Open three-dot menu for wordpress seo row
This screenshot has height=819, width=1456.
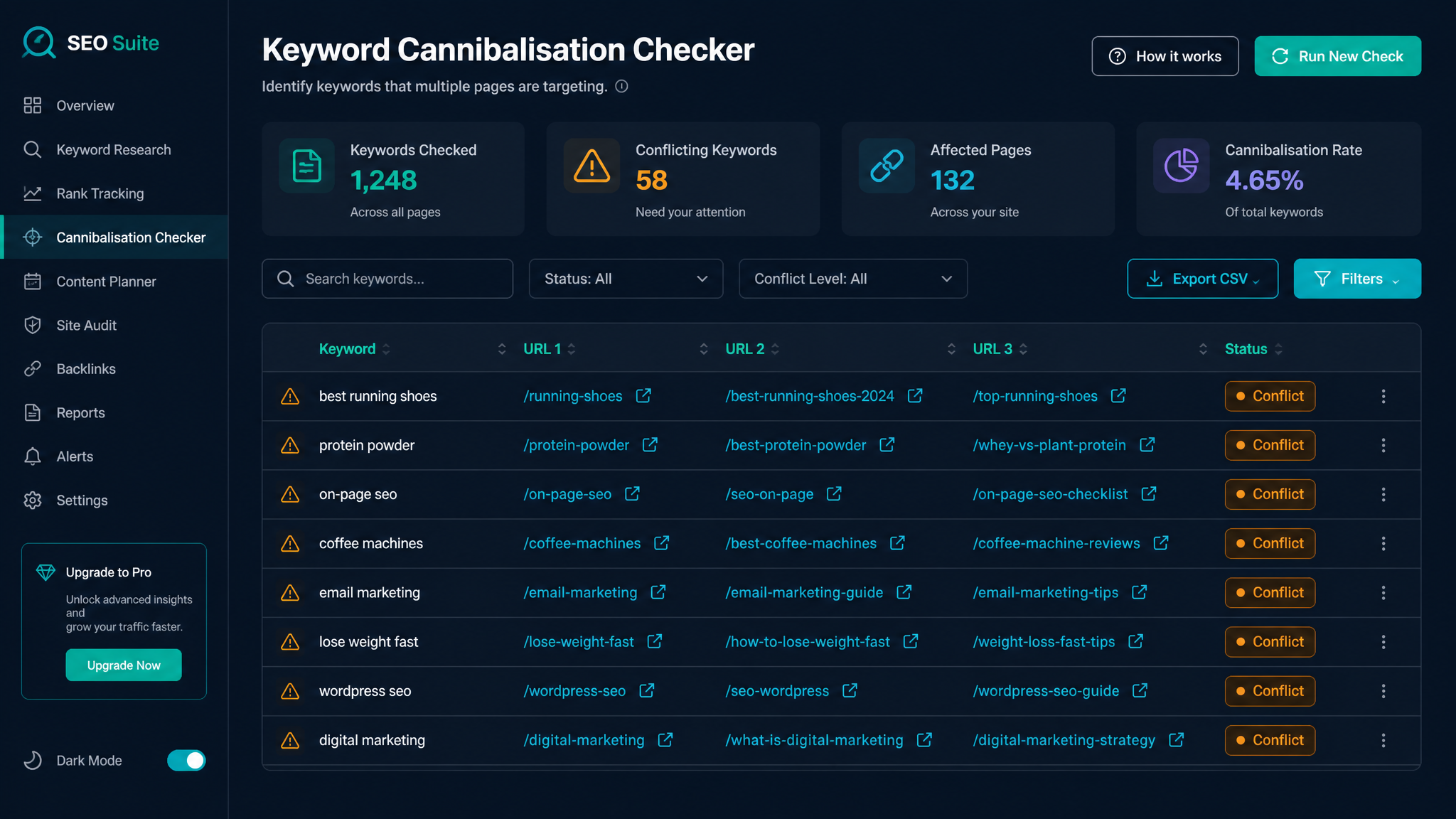pos(1383,691)
